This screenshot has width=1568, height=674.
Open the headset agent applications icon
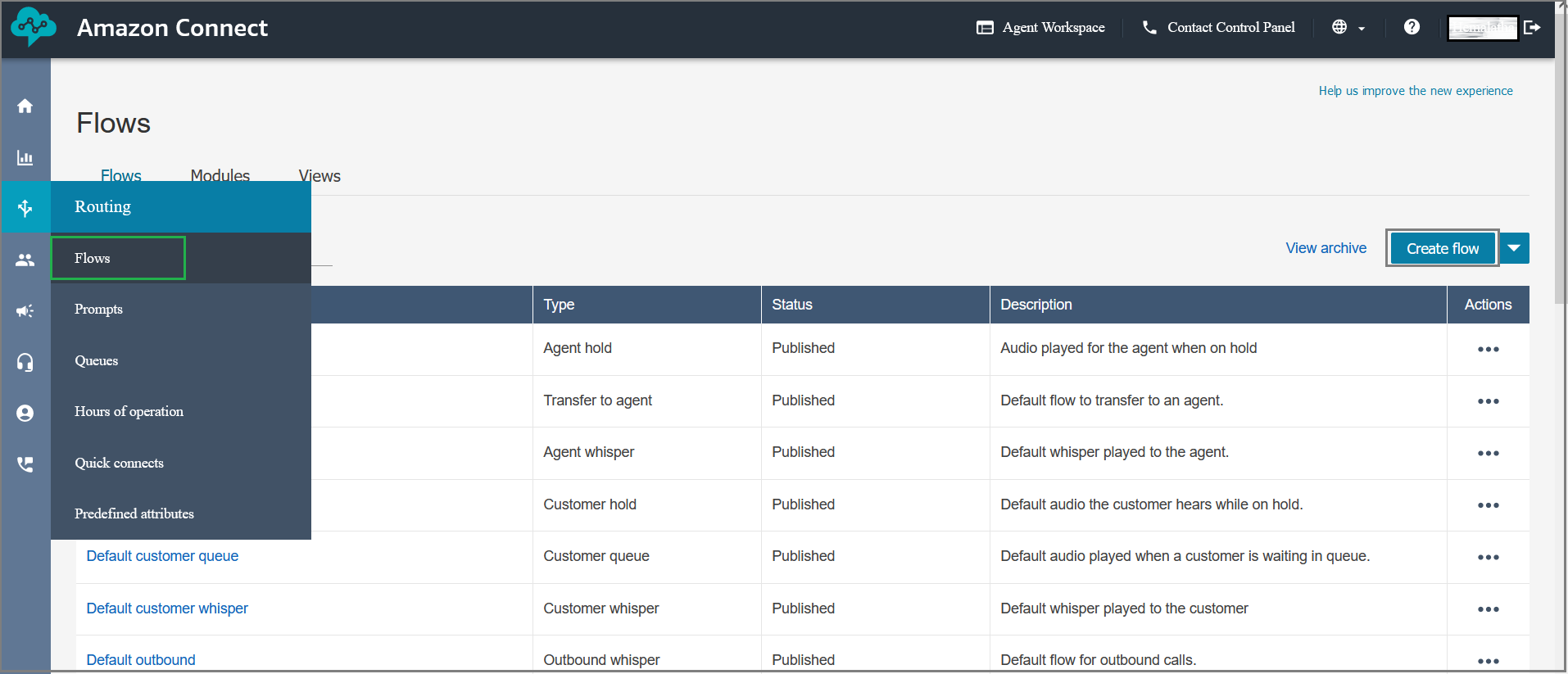pyautogui.click(x=25, y=362)
